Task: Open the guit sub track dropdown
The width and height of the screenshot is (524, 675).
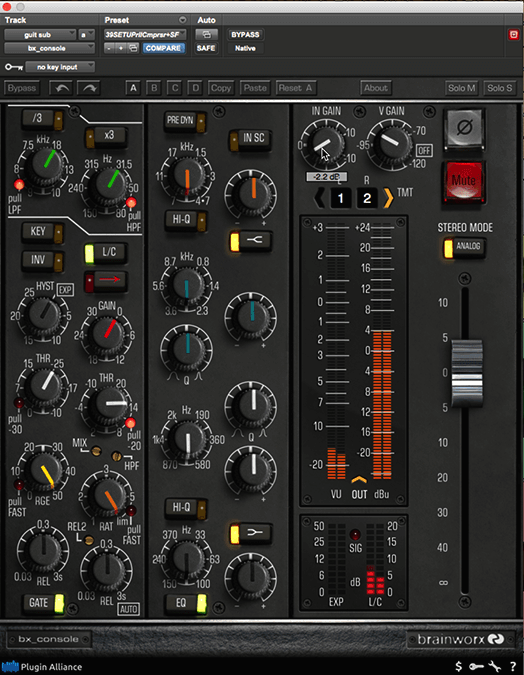Action: [x=40, y=34]
